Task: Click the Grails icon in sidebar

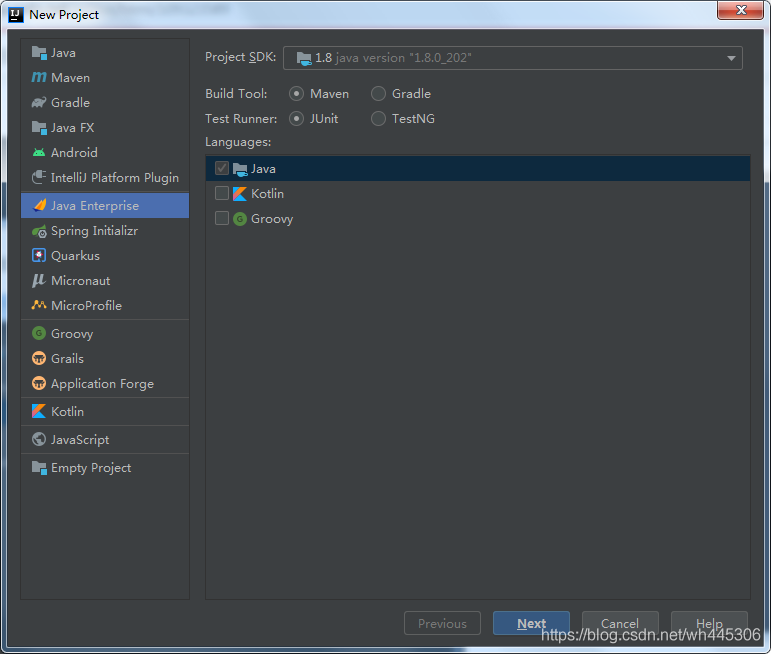Action: (x=39, y=358)
